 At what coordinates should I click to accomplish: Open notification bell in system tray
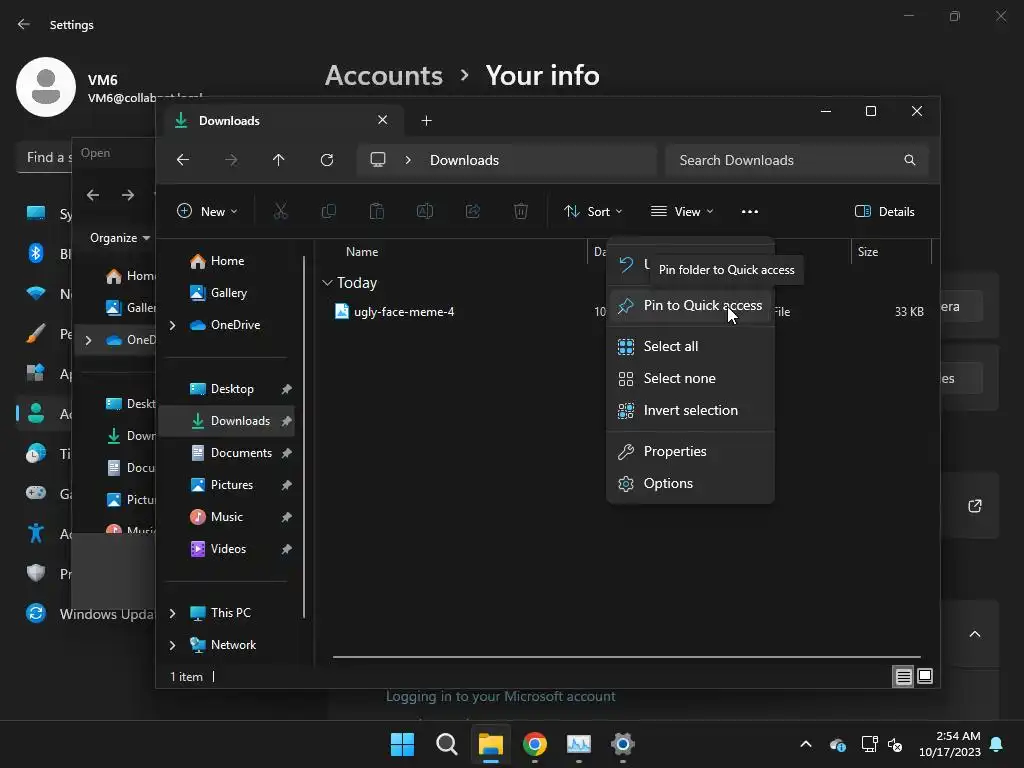(997, 744)
